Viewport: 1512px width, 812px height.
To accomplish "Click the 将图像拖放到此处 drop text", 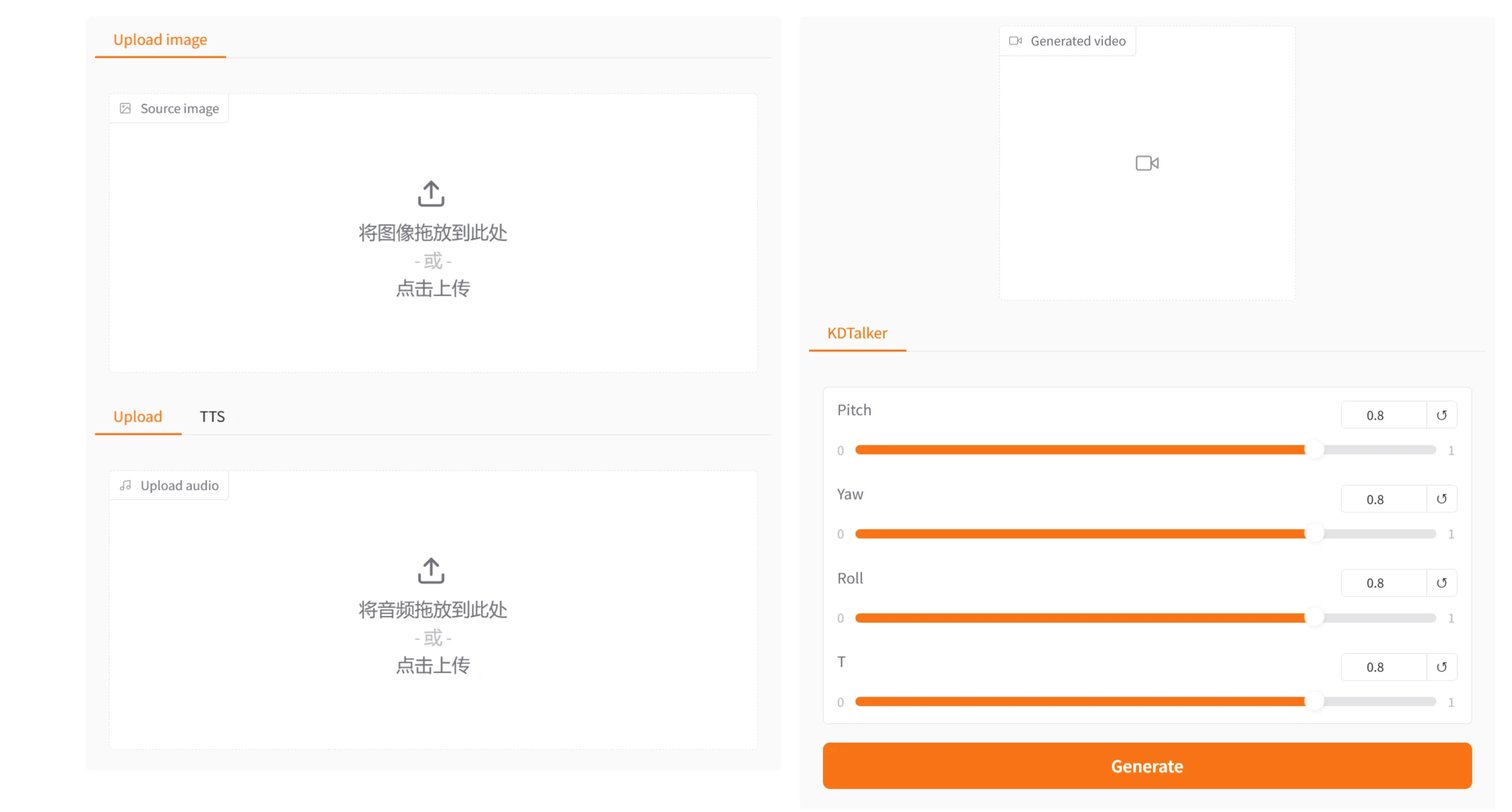I will 433,233.
